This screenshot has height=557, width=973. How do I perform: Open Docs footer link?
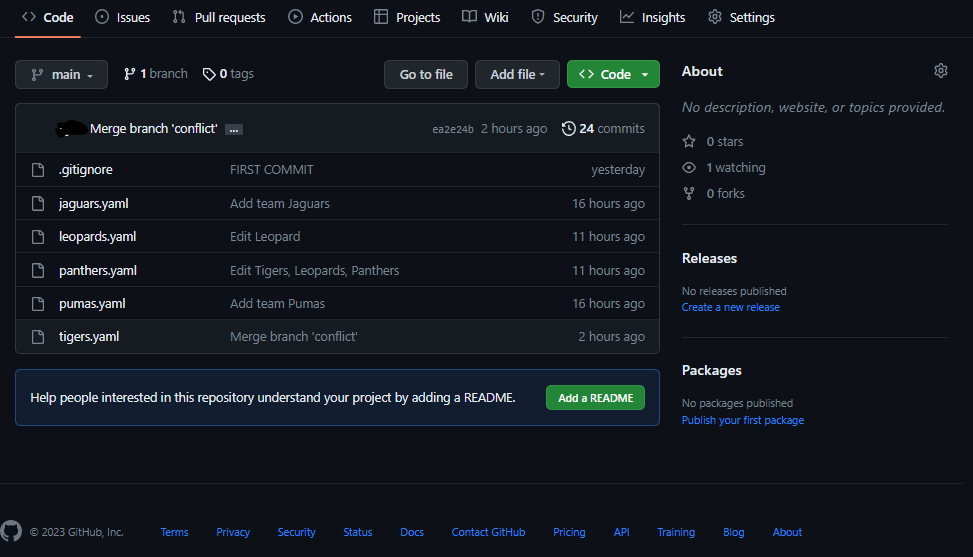click(411, 532)
